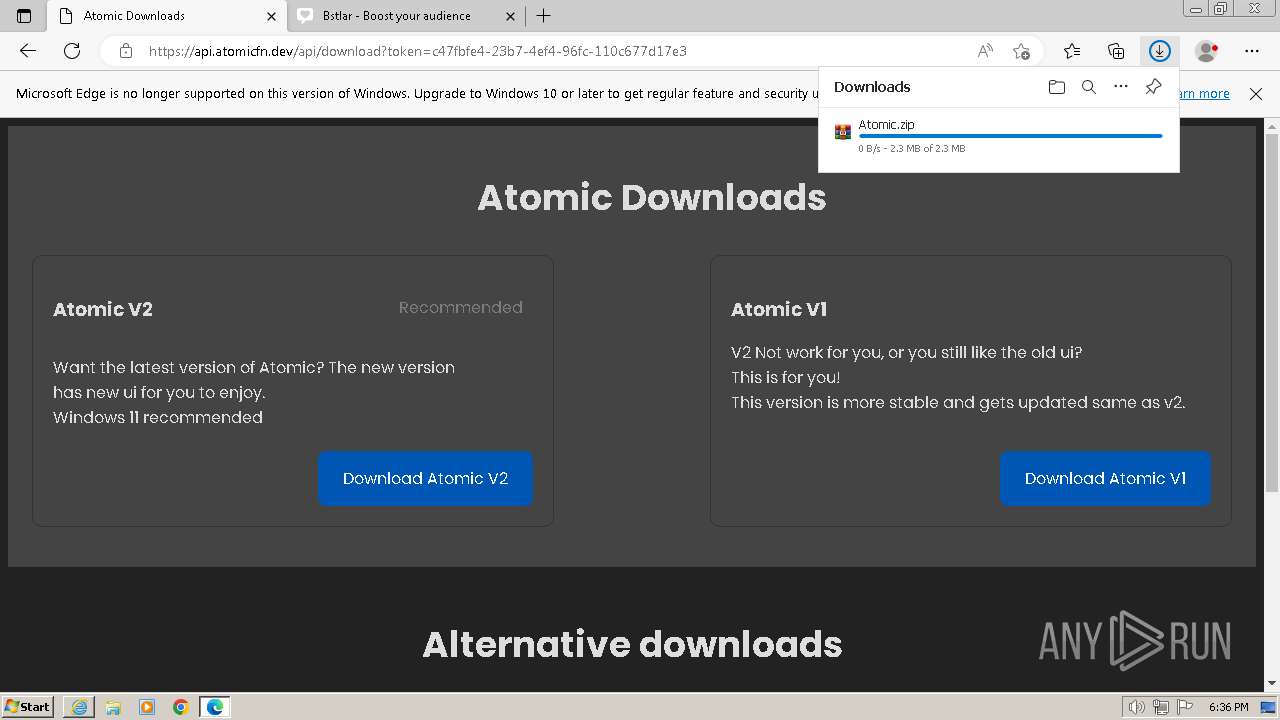
Task: Open Edge Settings and more menu
Action: [1252, 51]
